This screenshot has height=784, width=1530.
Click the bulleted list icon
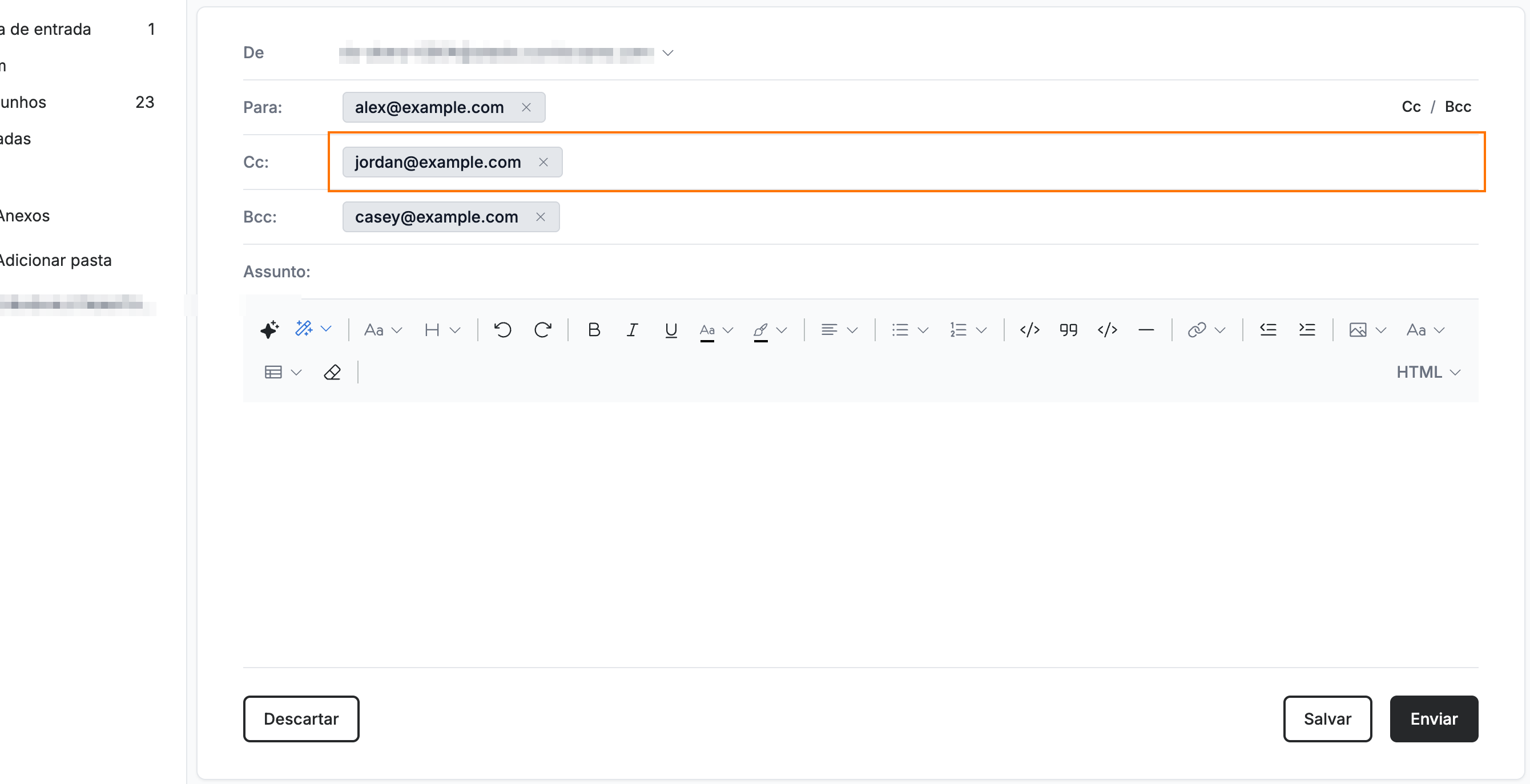pos(900,330)
